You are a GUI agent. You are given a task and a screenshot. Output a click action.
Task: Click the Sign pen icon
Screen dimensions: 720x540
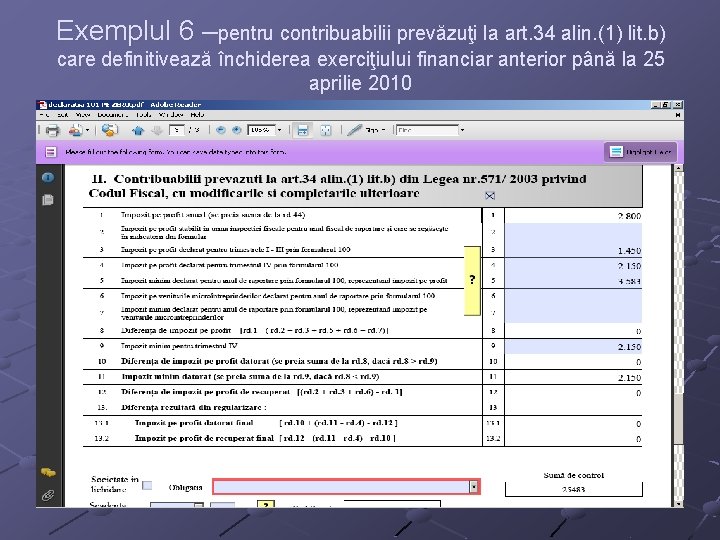pos(354,130)
